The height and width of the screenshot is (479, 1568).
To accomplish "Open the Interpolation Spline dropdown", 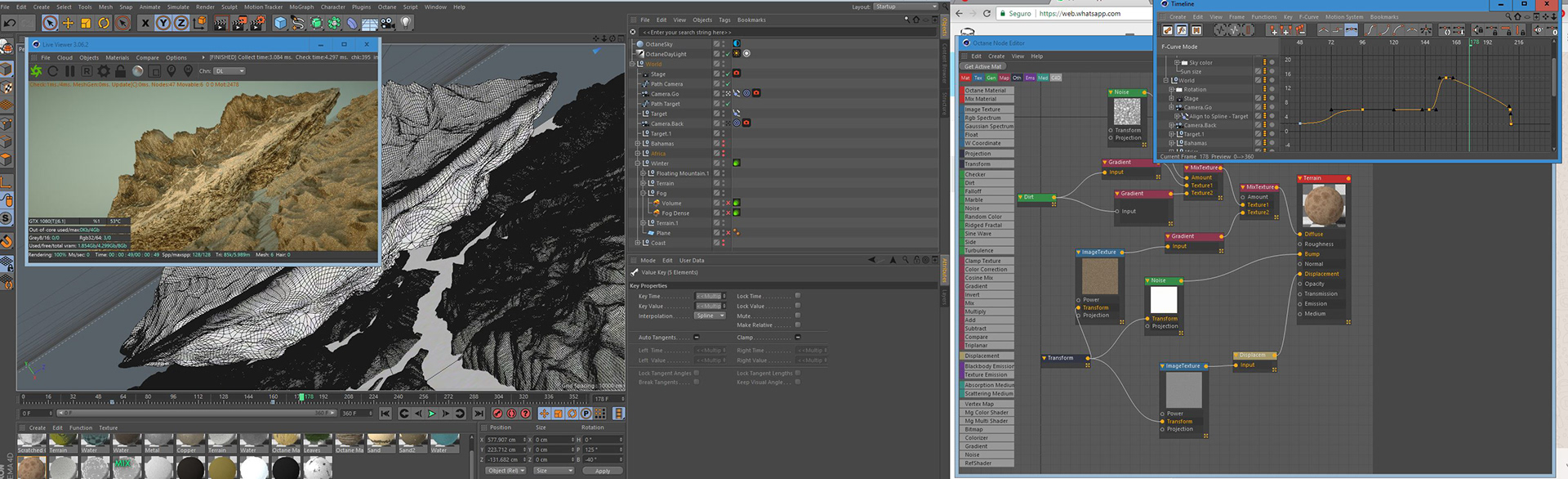I will click(710, 316).
